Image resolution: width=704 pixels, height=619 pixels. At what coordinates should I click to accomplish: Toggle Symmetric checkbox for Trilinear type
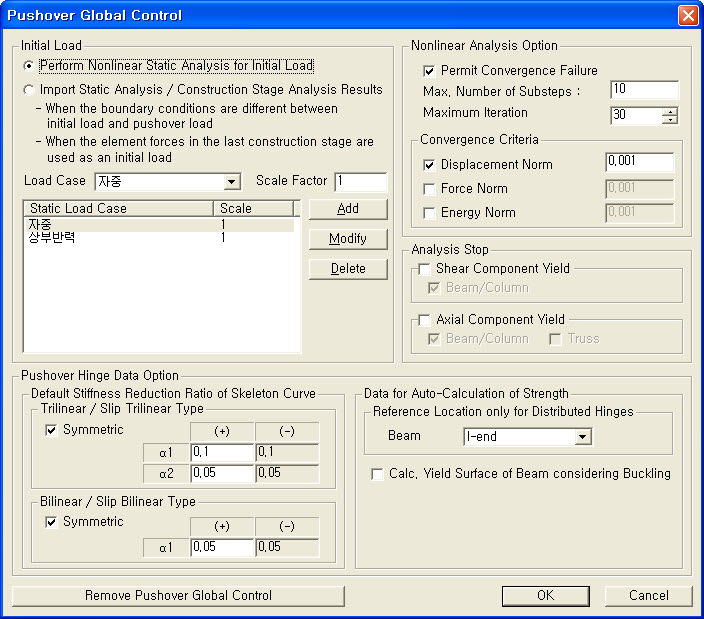tap(51, 430)
